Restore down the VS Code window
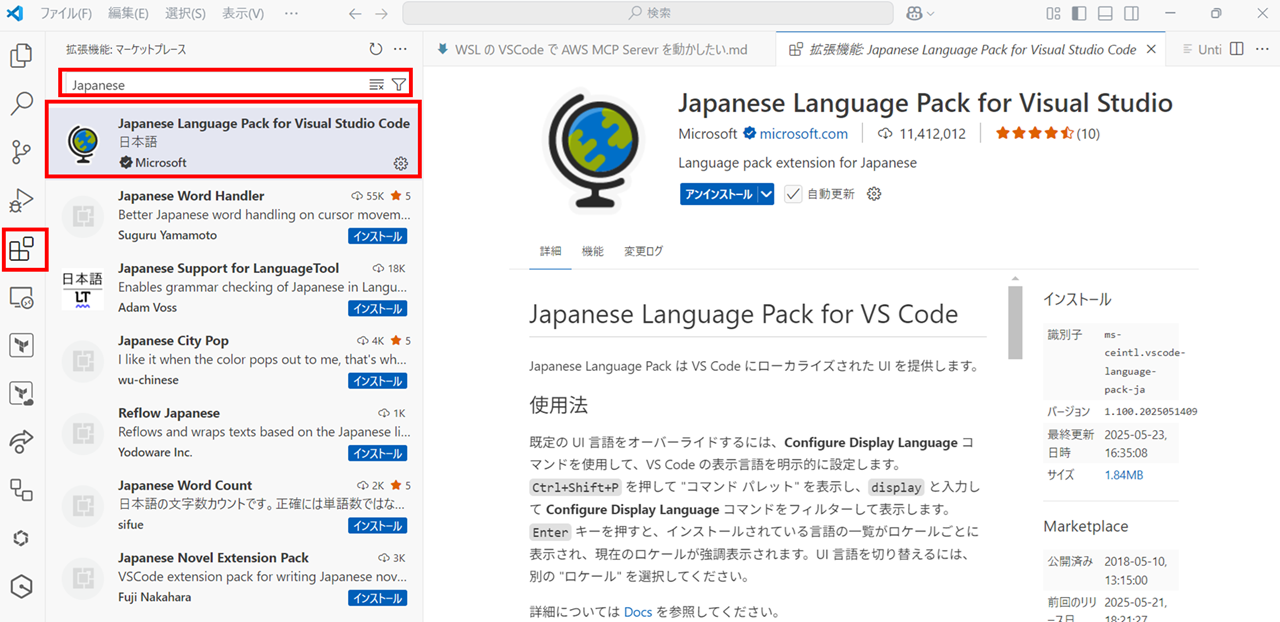The width and height of the screenshot is (1280, 622). coord(1216,14)
